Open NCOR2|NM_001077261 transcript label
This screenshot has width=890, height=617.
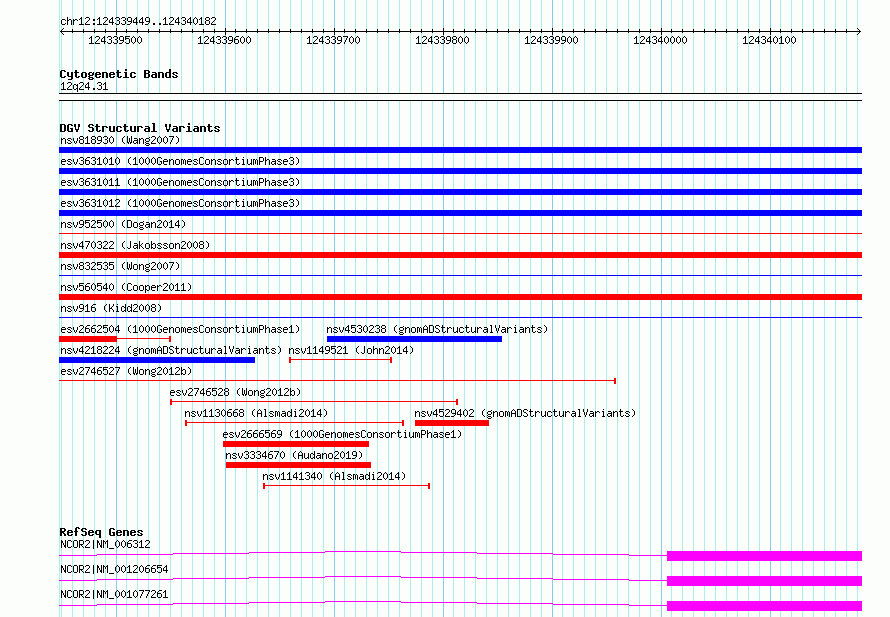coord(114,594)
